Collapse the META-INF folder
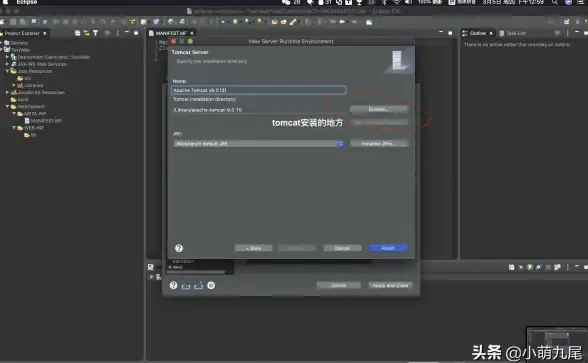 click(14, 114)
